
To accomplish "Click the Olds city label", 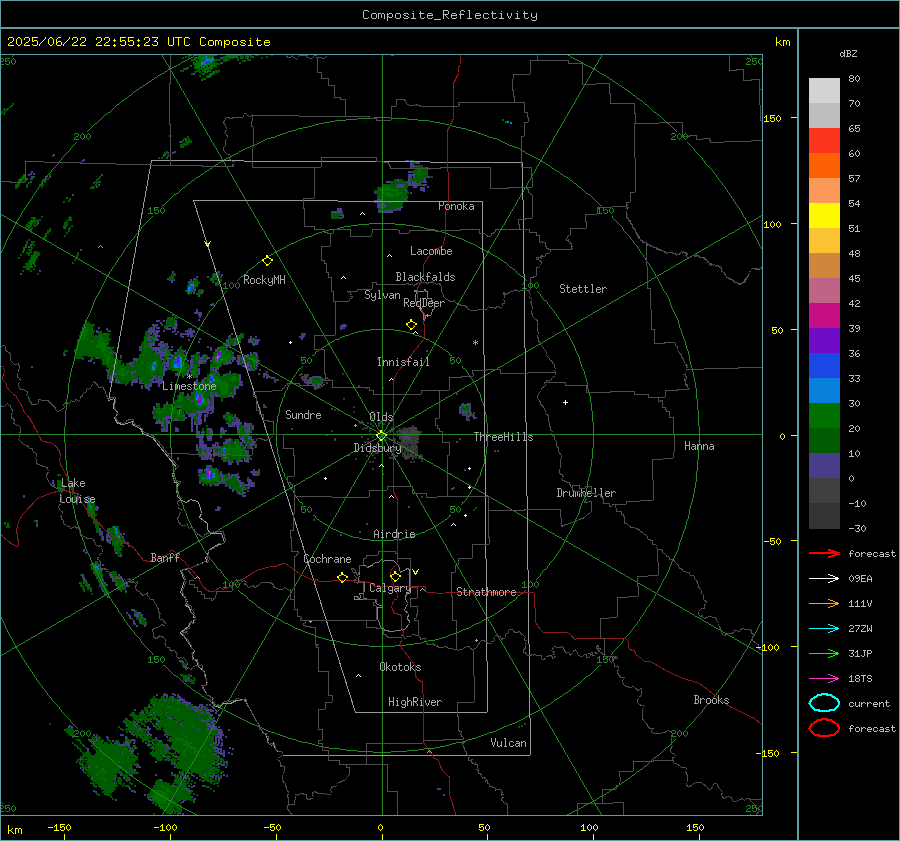I will tap(381, 417).
